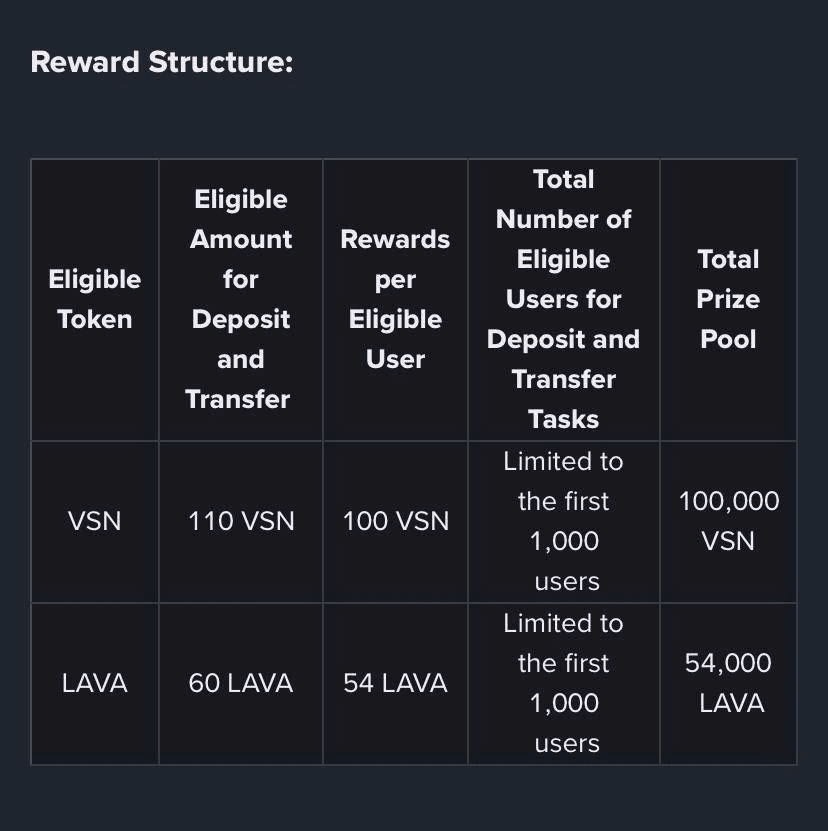This screenshot has height=831, width=828.
Task: Click the word Pool in last header
Action: (728, 339)
